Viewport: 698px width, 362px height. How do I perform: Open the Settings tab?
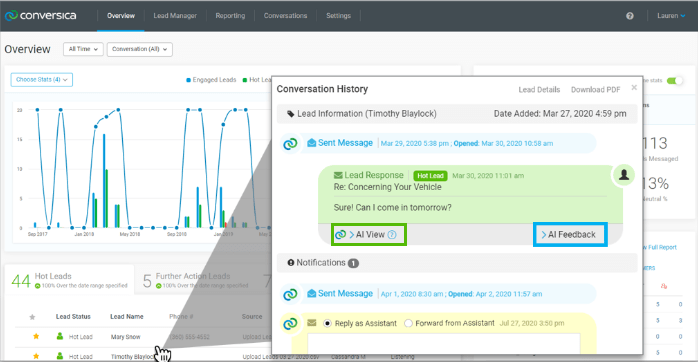coord(338,16)
